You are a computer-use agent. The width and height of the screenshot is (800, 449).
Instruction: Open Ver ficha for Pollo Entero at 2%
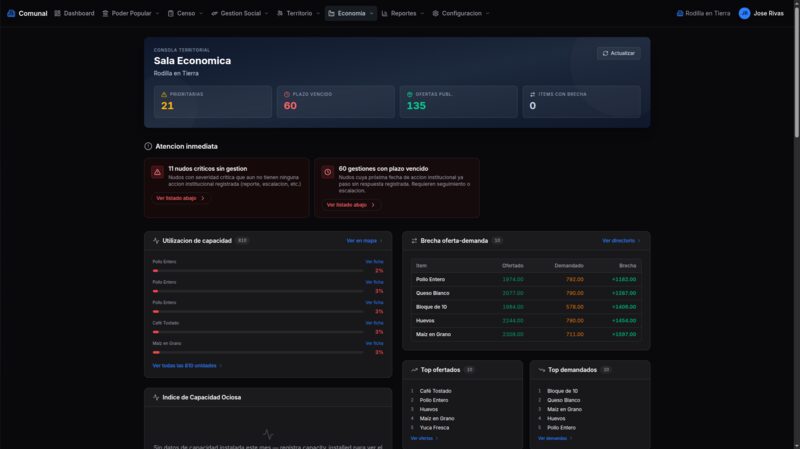click(x=374, y=262)
